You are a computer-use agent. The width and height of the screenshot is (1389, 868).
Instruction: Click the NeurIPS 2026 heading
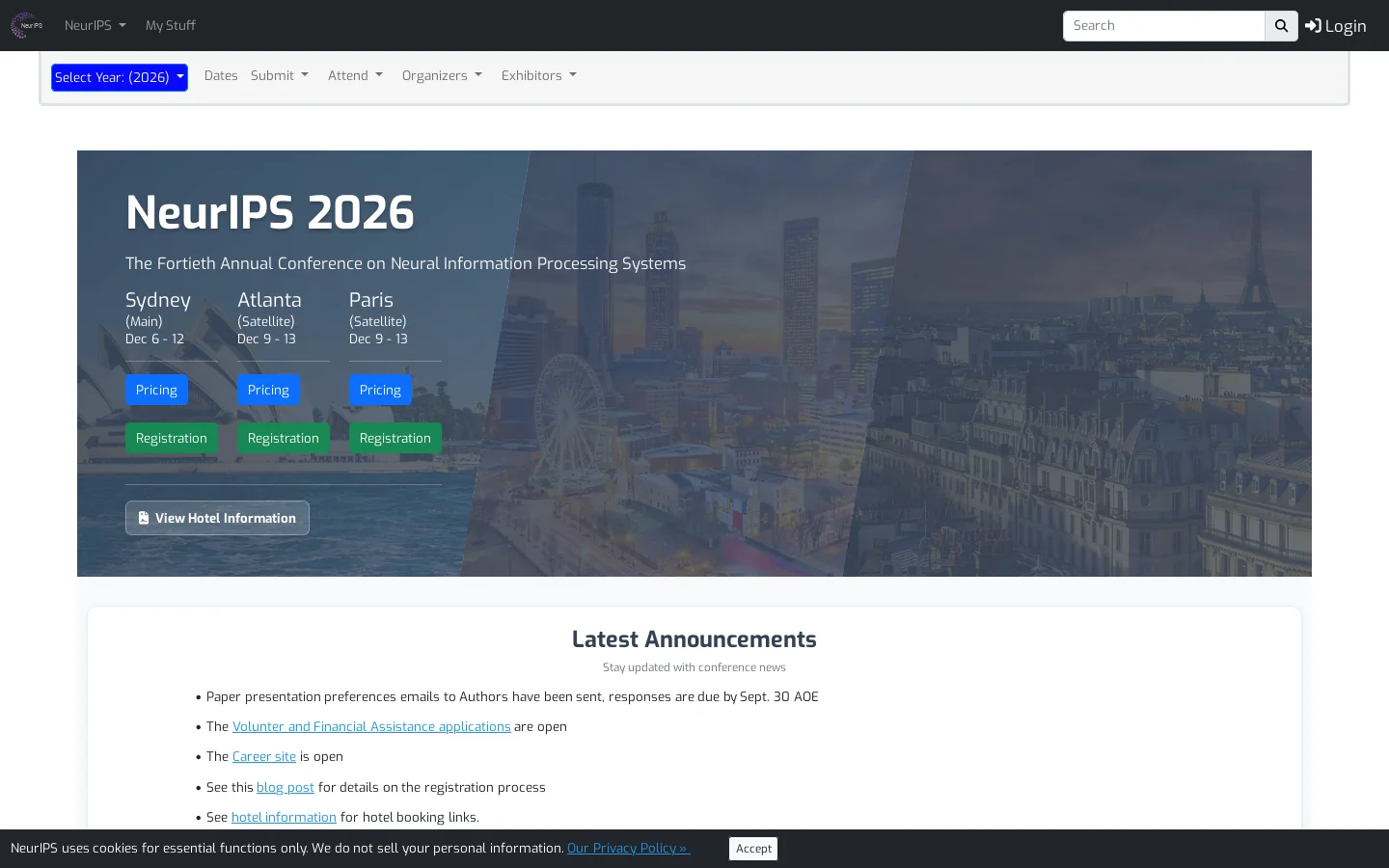(270, 212)
